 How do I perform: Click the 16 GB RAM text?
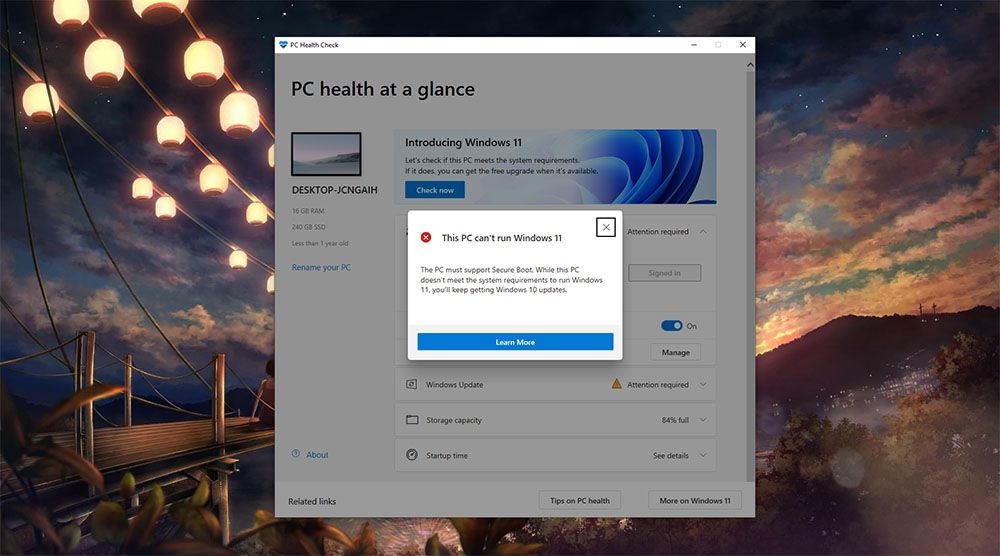308,210
